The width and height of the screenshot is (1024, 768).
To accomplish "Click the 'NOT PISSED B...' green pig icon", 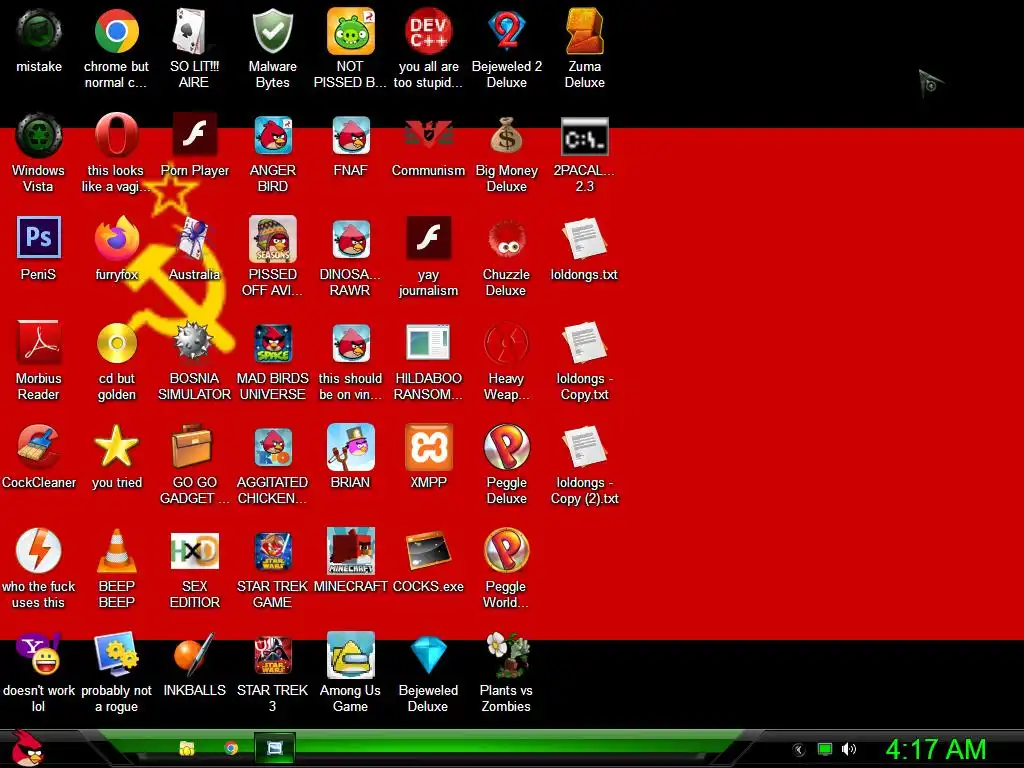I will (350, 31).
